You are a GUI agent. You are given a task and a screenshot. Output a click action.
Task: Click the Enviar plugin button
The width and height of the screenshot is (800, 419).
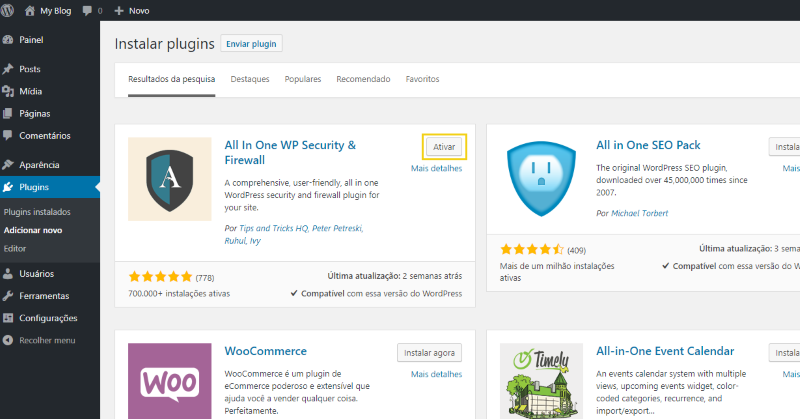[x=251, y=44]
